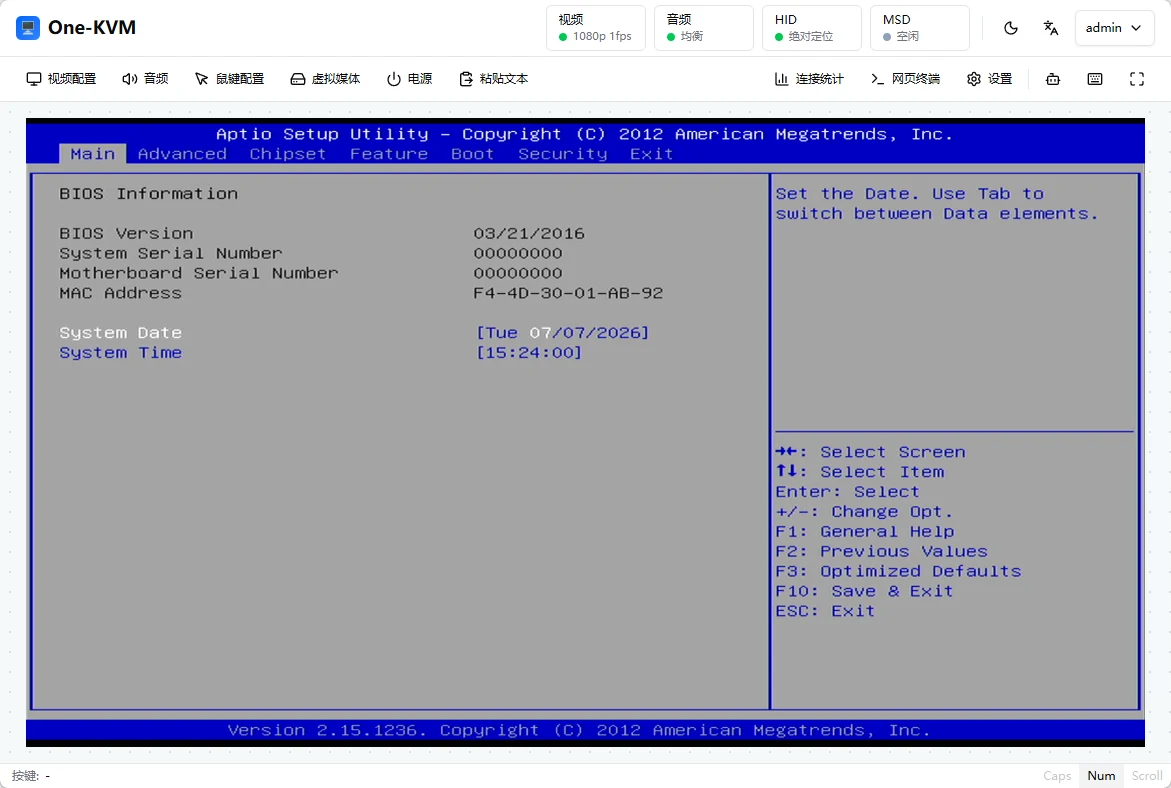Open 粘贴文本 paste text tool
The image size is (1171, 788).
click(494, 78)
